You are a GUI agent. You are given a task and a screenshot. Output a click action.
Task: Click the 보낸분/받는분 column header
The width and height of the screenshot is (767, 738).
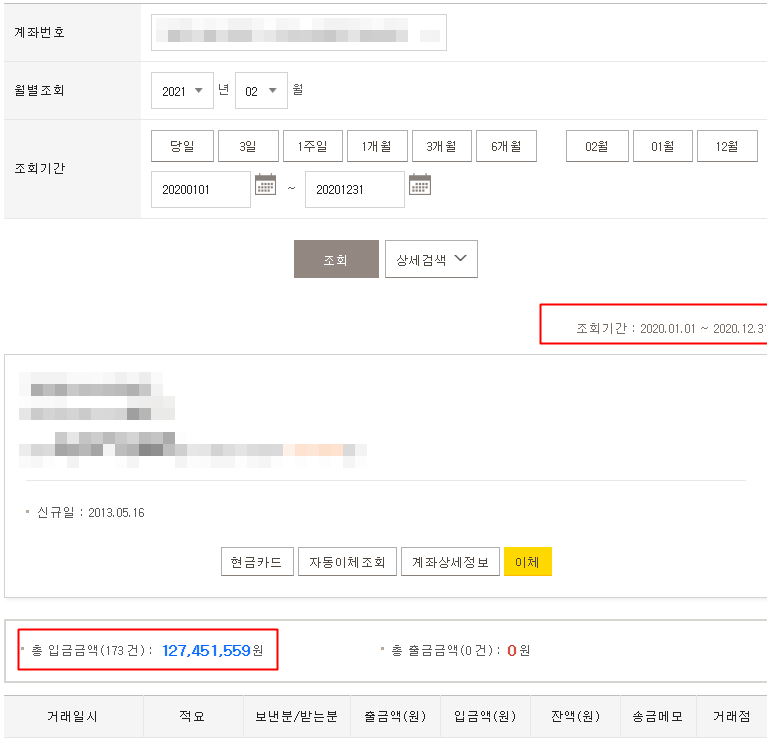[x=296, y=716]
